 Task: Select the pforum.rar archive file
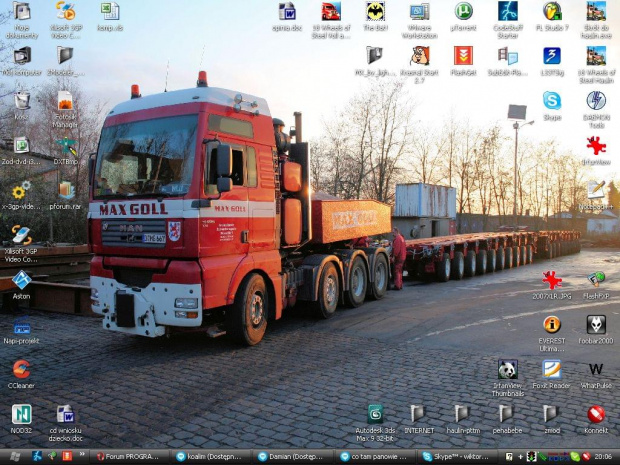65,190
